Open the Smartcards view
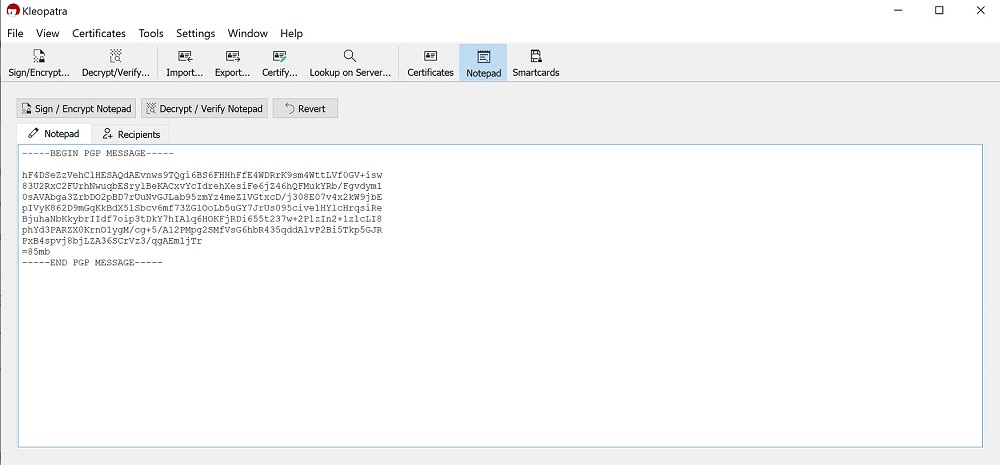Viewport: 1000px width, 465px height. point(535,62)
